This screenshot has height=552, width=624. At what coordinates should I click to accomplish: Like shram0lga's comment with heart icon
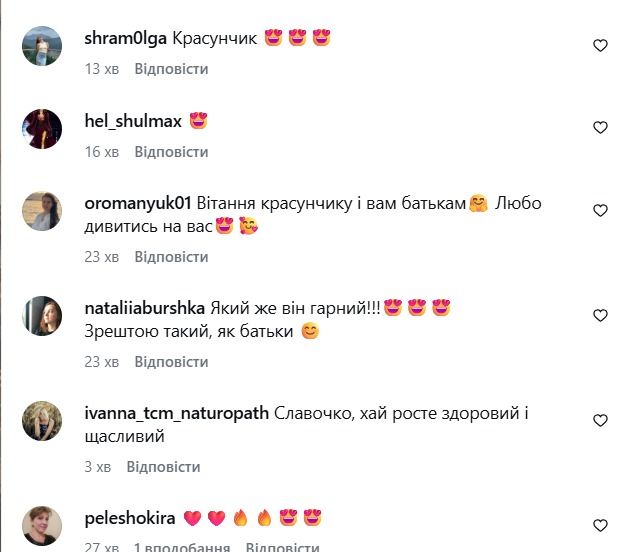600,45
